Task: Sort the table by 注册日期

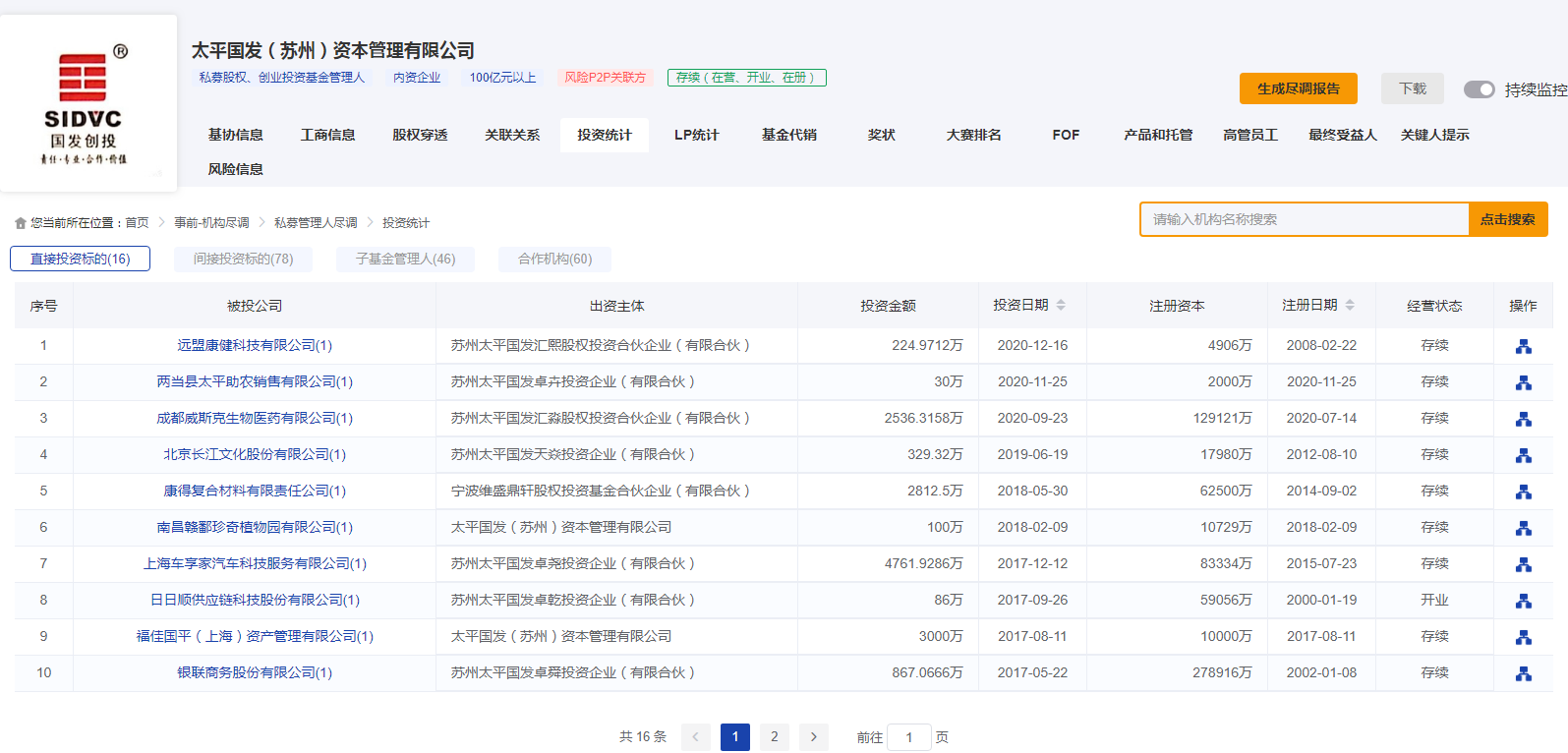Action: 1350,306
